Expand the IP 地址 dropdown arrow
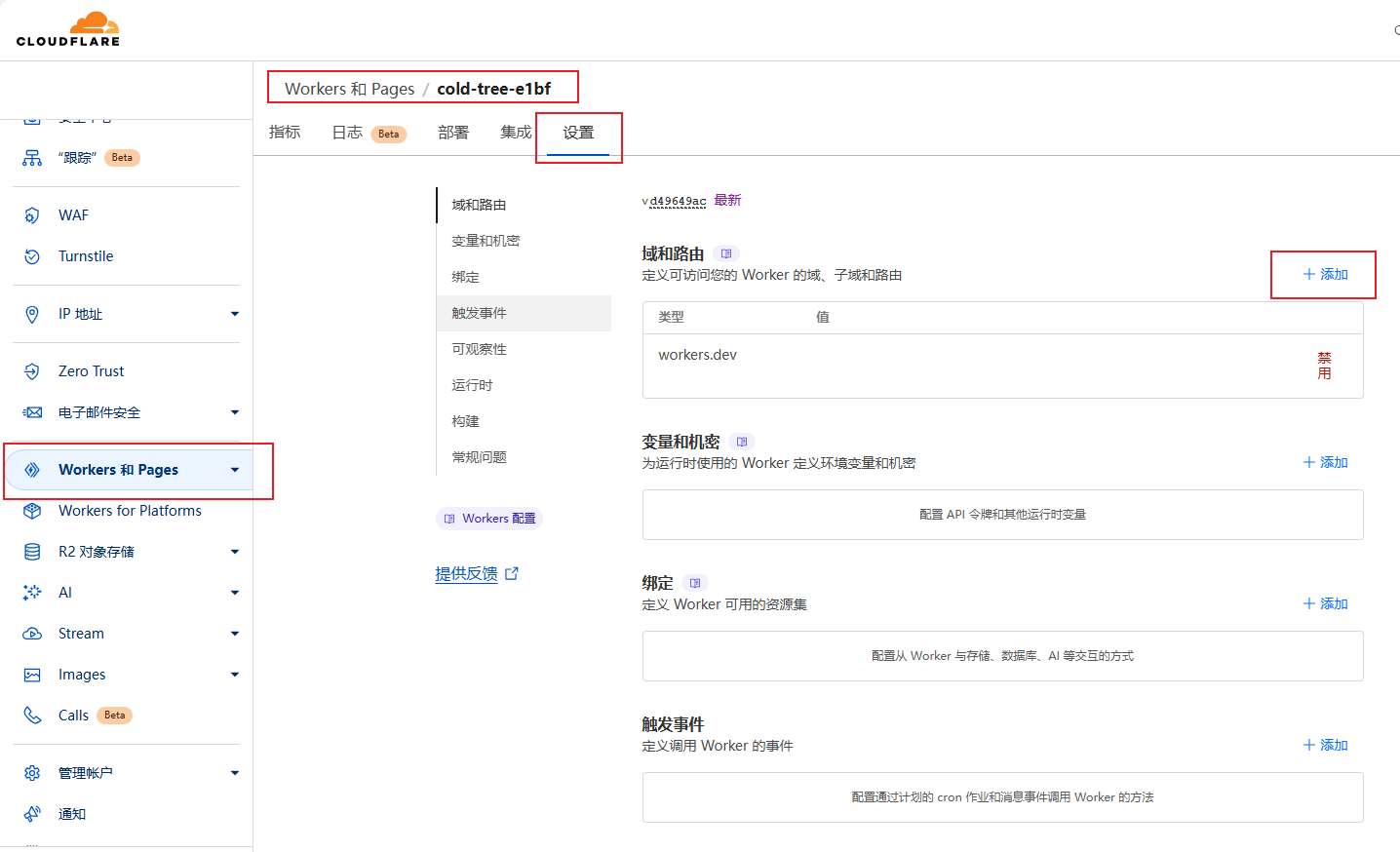Viewport: 1400px width, 852px height. pyautogui.click(x=234, y=314)
